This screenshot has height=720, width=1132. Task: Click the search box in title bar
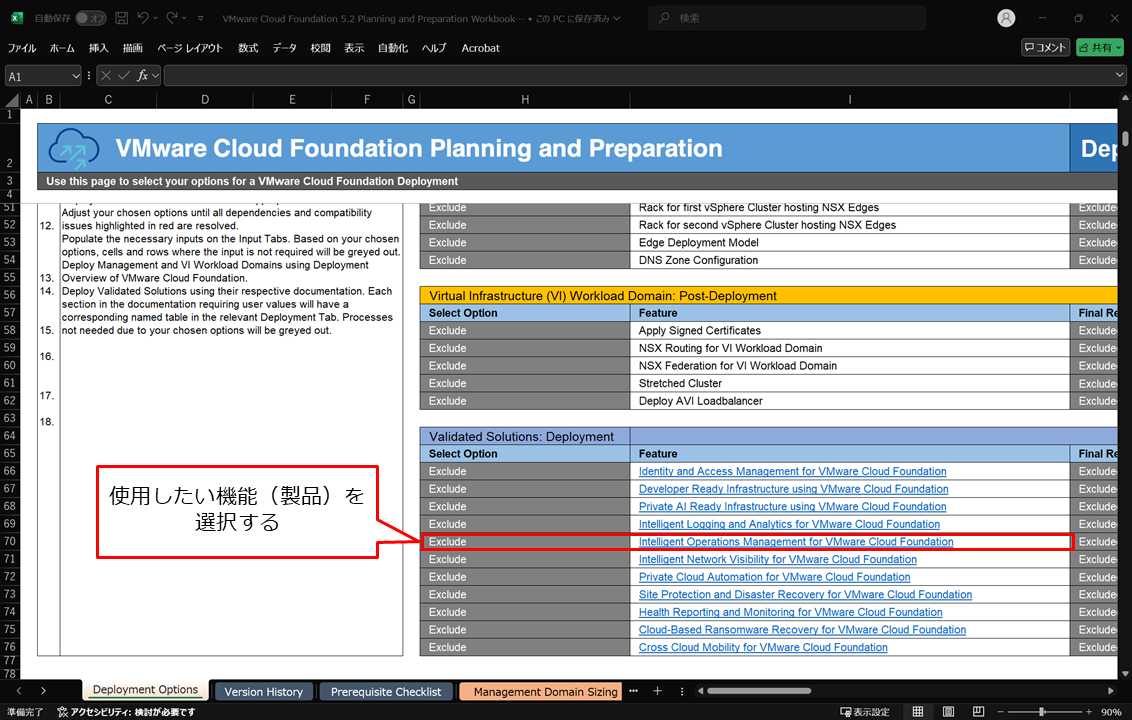click(787, 18)
